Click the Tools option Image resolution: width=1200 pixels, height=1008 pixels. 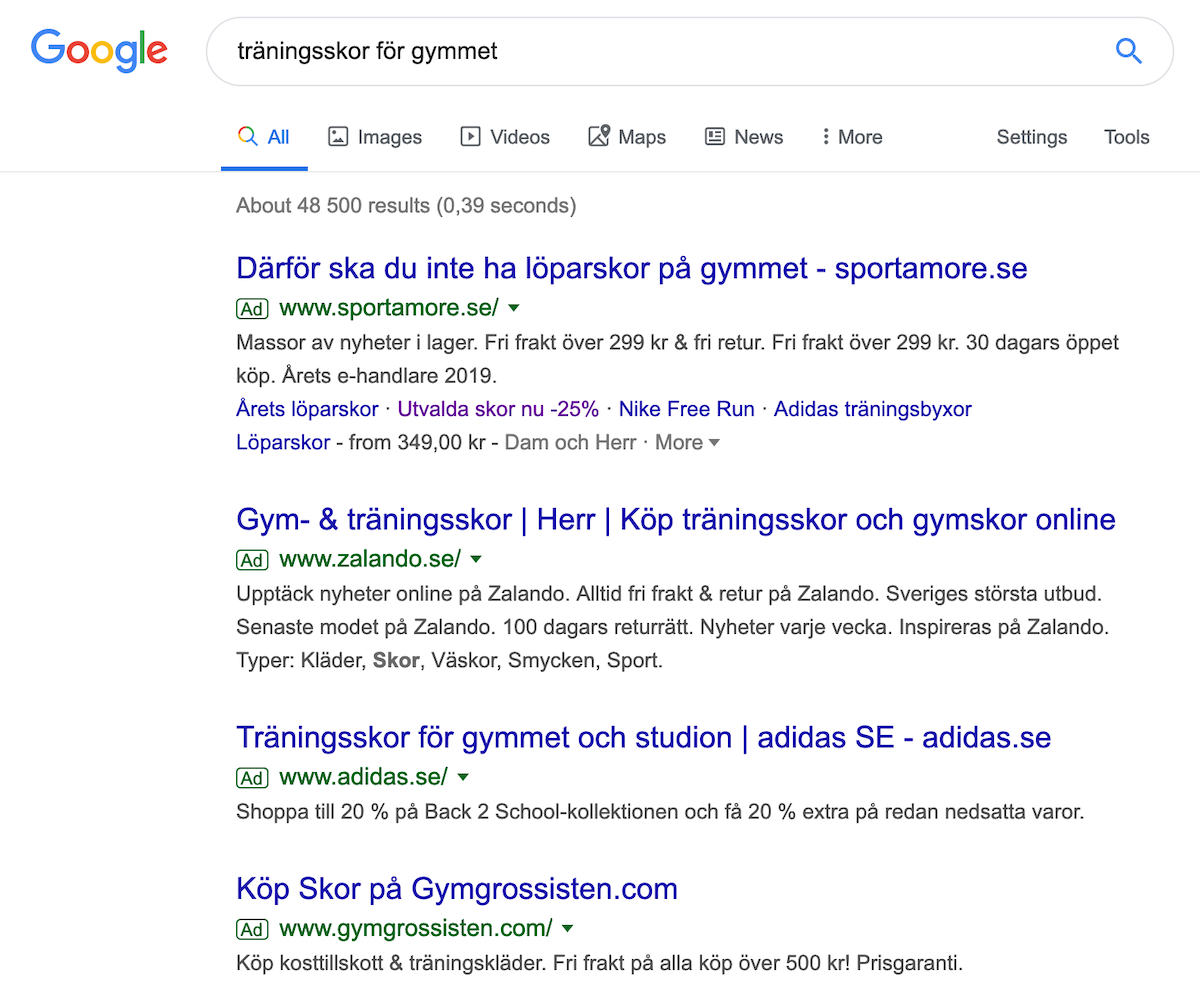tap(1126, 136)
